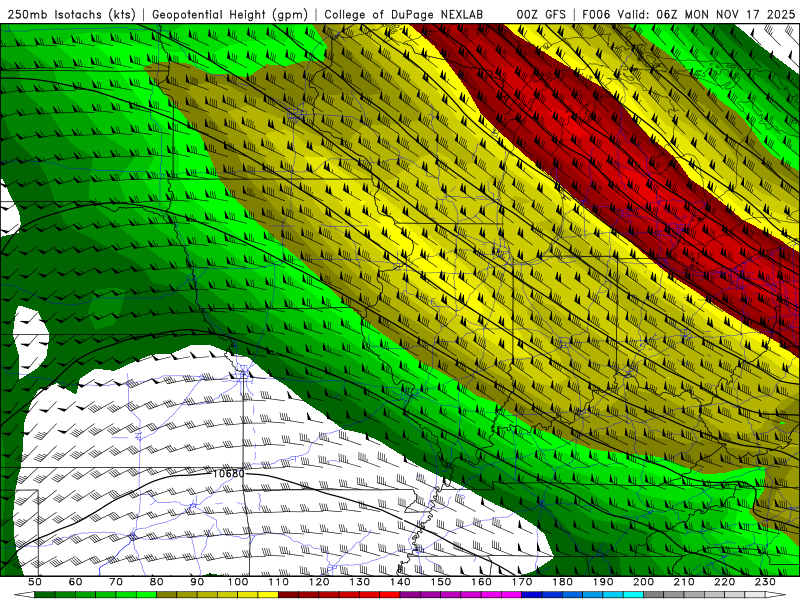Click the 80 value on the color scale
Viewport: 800px width, 600px height.
tap(156, 582)
